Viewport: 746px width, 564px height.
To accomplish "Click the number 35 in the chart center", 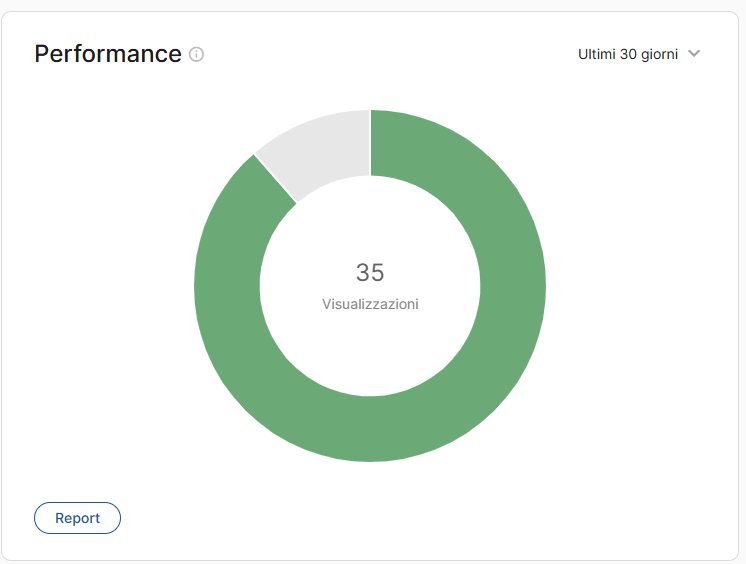I will (370, 272).
